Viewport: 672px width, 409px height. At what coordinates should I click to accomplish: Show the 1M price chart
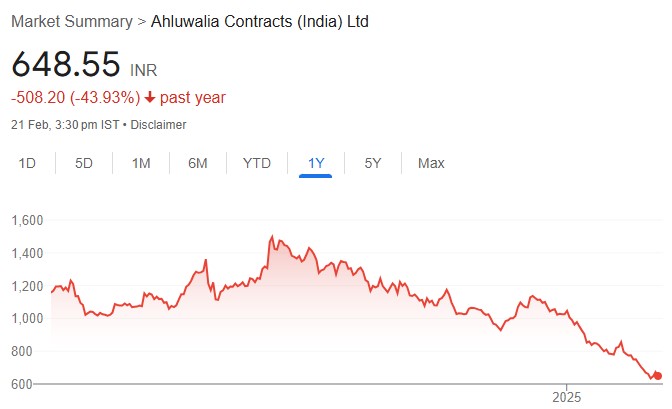click(x=141, y=163)
